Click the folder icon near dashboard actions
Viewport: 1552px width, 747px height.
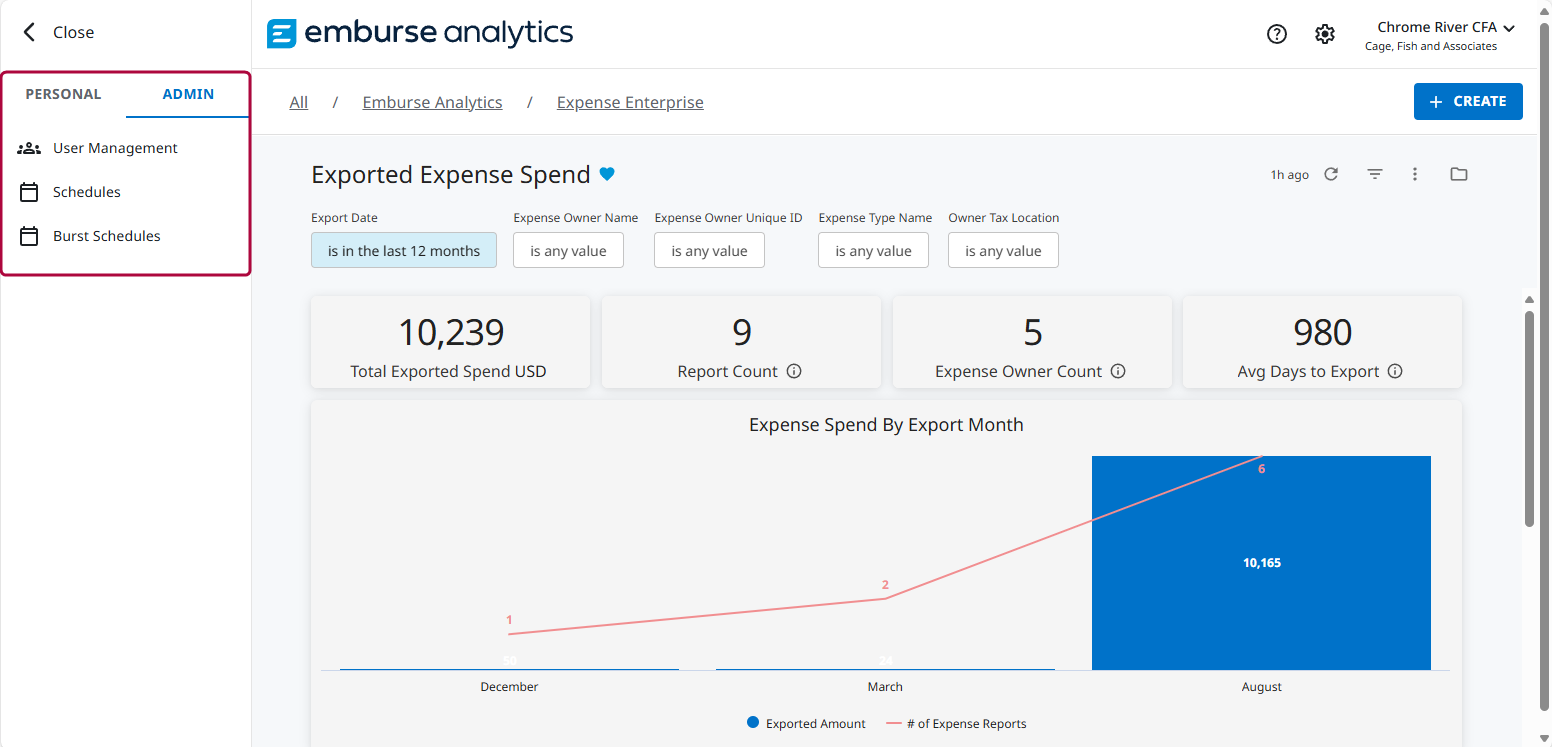tap(1458, 173)
